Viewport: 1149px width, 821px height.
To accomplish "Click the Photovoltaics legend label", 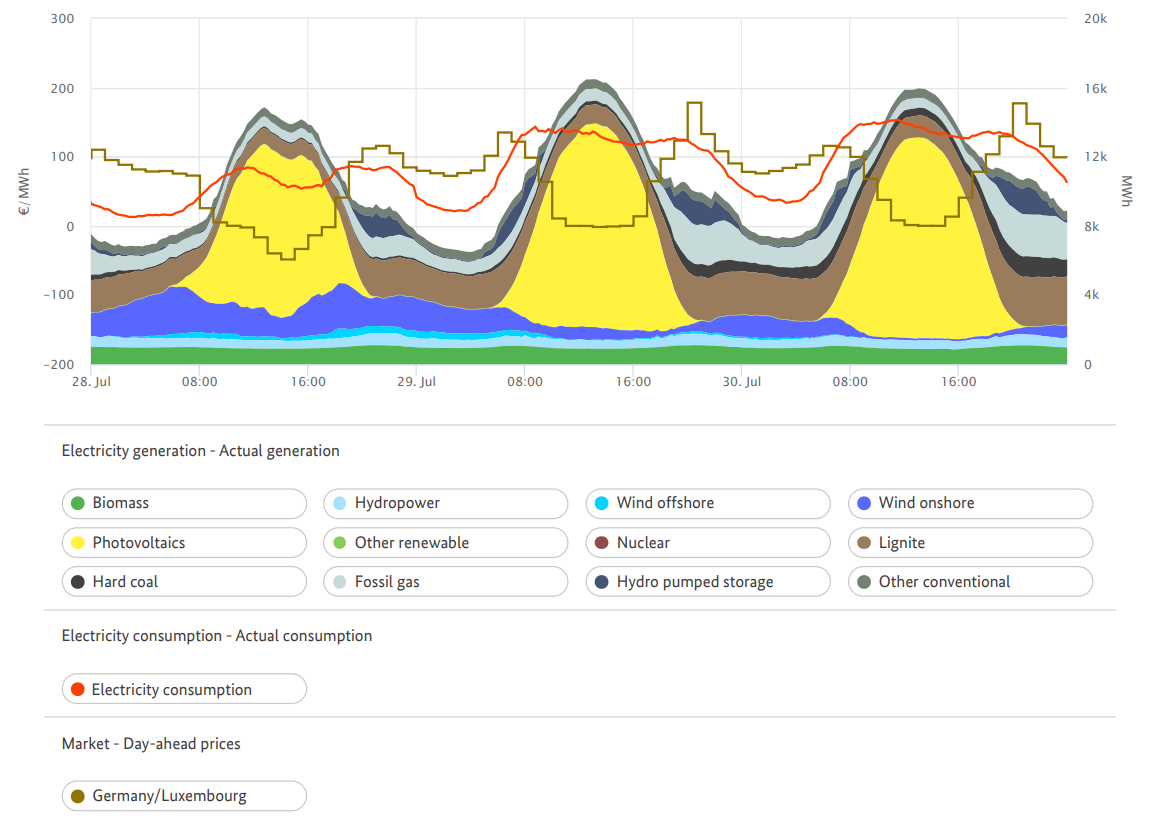I will tap(139, 543).
